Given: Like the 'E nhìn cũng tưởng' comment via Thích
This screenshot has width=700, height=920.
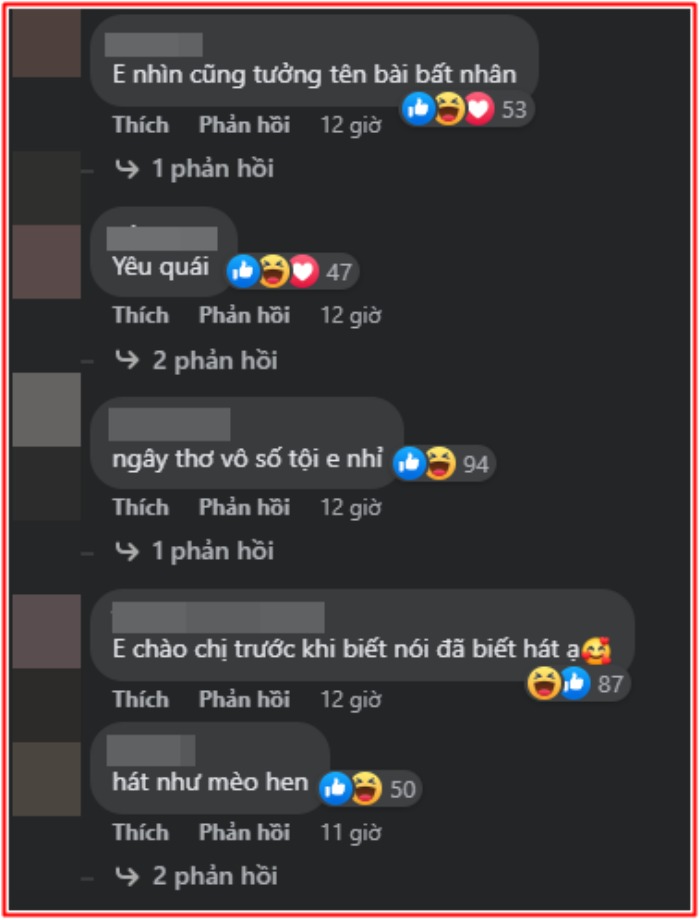Looking at the screenshot, I should tap(141, 125).
